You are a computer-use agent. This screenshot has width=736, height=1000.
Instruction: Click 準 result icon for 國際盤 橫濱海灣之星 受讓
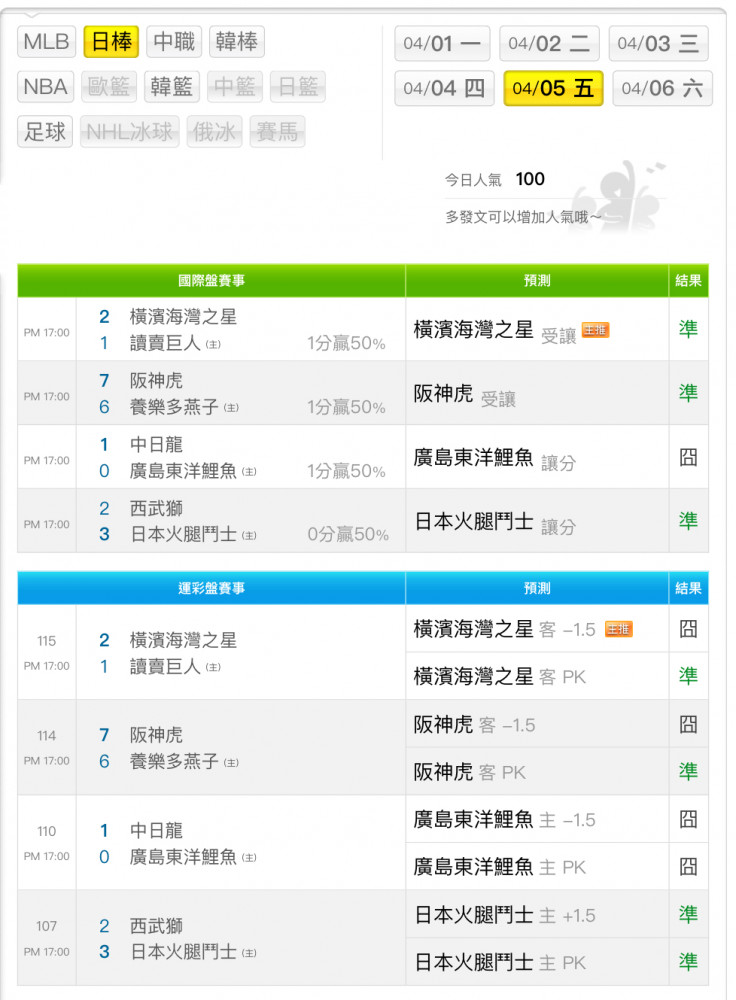[688, 329]
